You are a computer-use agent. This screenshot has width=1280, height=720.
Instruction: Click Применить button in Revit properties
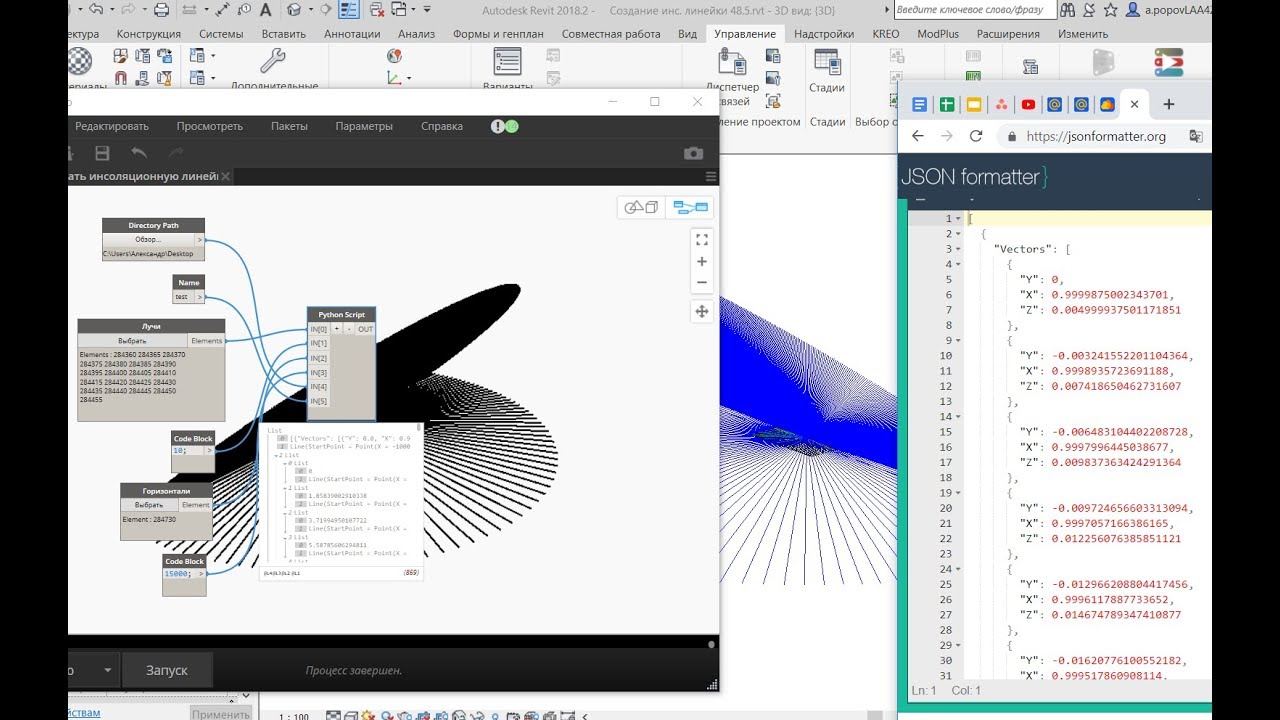(220, 713)
